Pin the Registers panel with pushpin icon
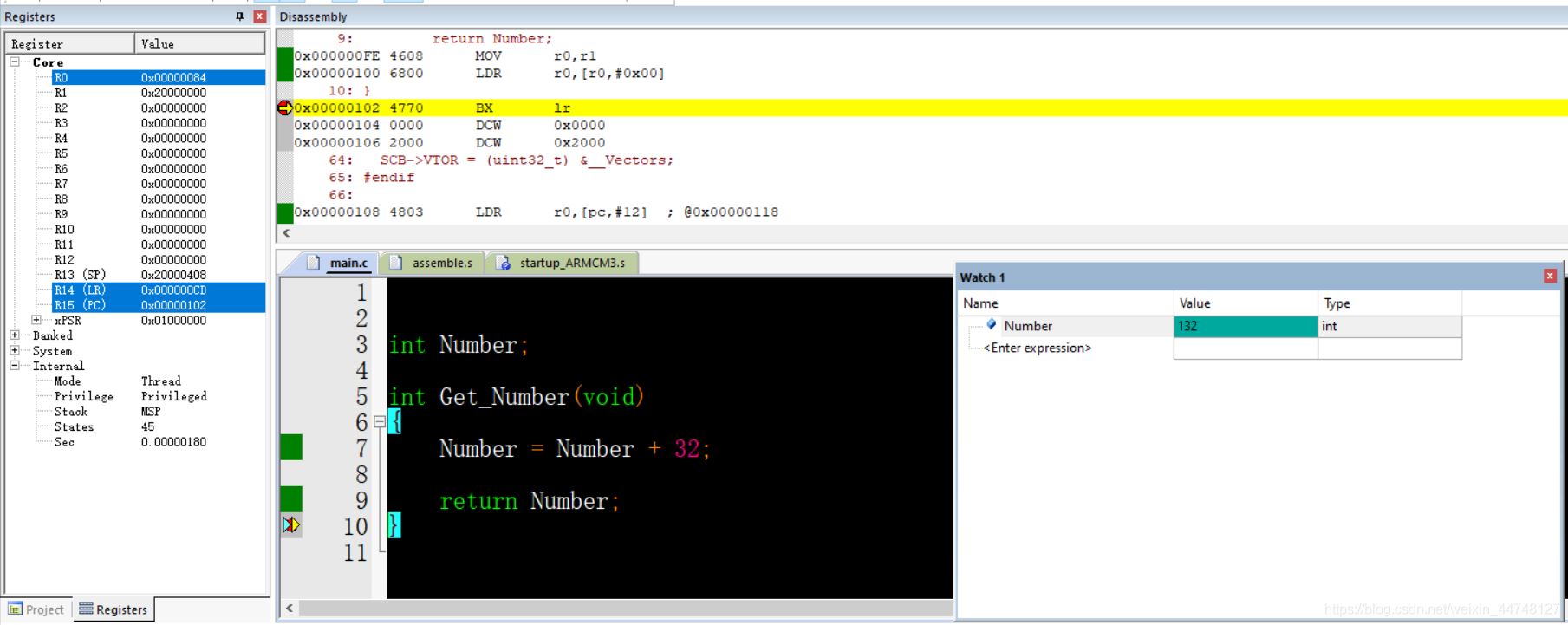The width and height of the screenshot is (1568, 625). (240, 16)
